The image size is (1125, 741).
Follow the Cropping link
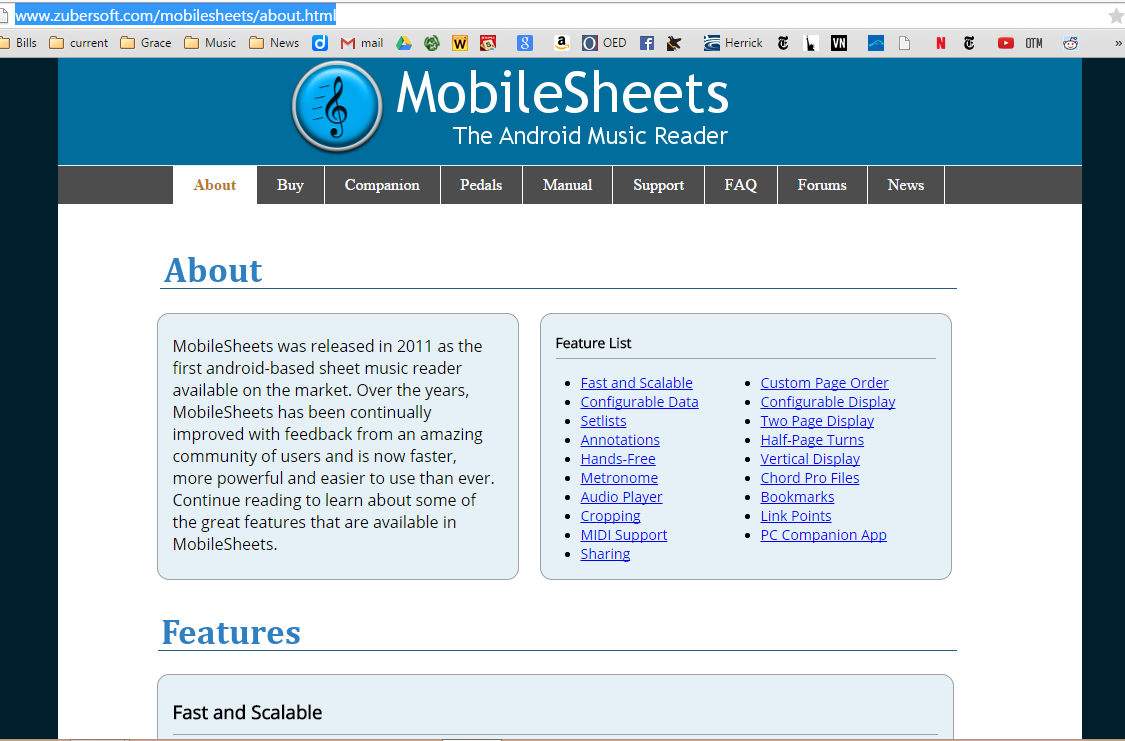tap(611, 516)
